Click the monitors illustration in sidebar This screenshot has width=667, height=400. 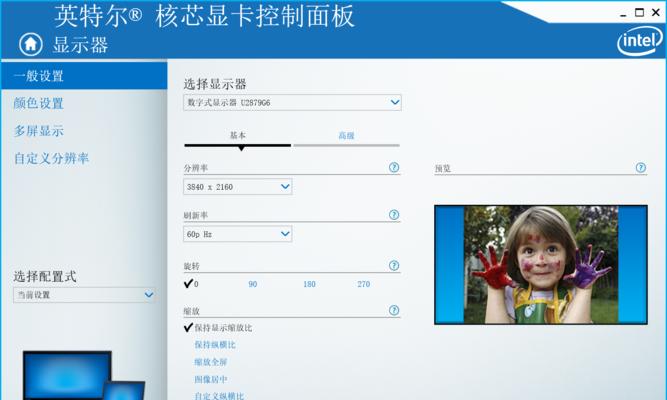click(84, 375)
